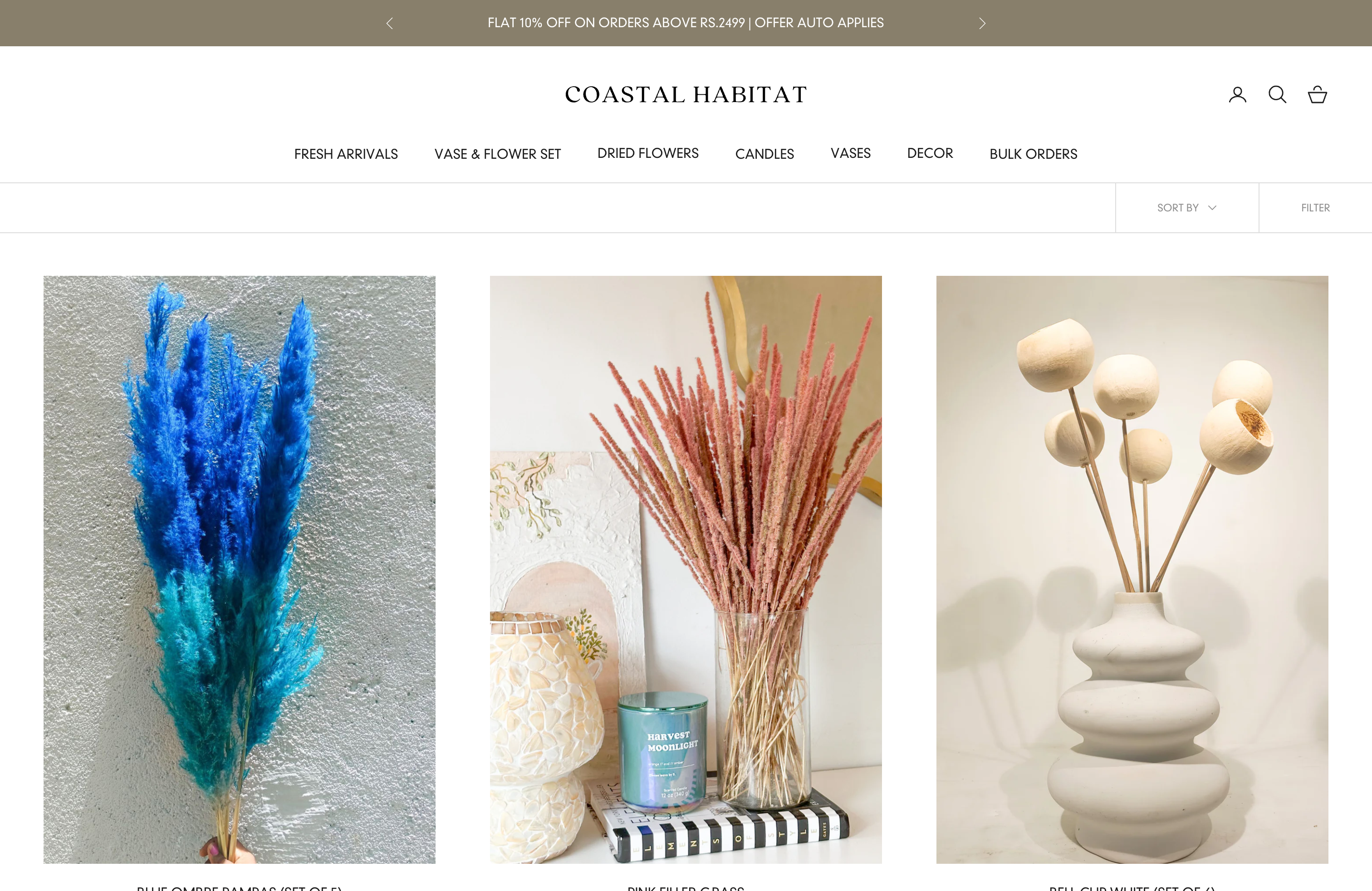
Task: Toggle DRIED FLOWERS category filter
Action: pyautogui.click(x=648, y=154)
